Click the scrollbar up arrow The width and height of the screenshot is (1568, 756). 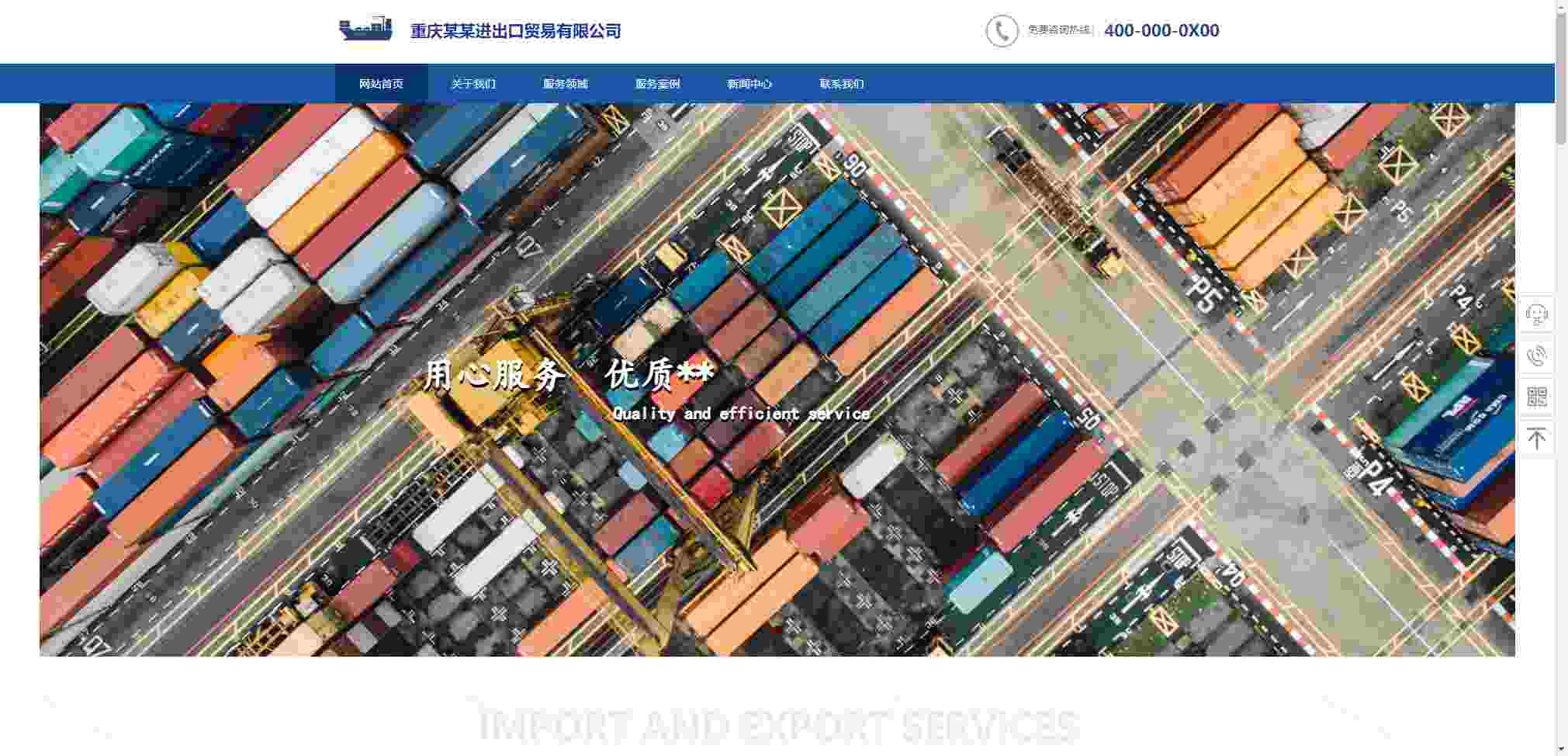coord(1561,6)
